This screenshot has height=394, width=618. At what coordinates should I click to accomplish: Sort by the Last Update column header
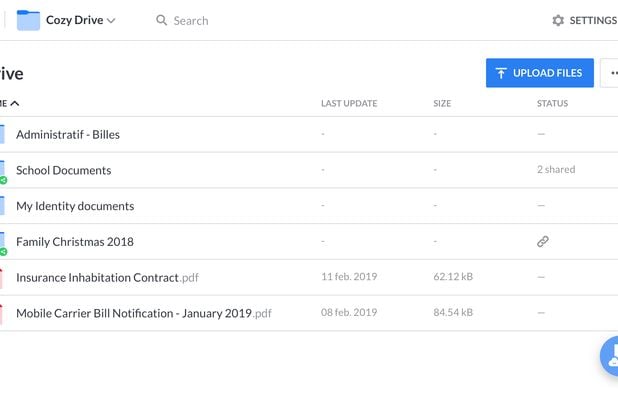[x=349, y=104]
